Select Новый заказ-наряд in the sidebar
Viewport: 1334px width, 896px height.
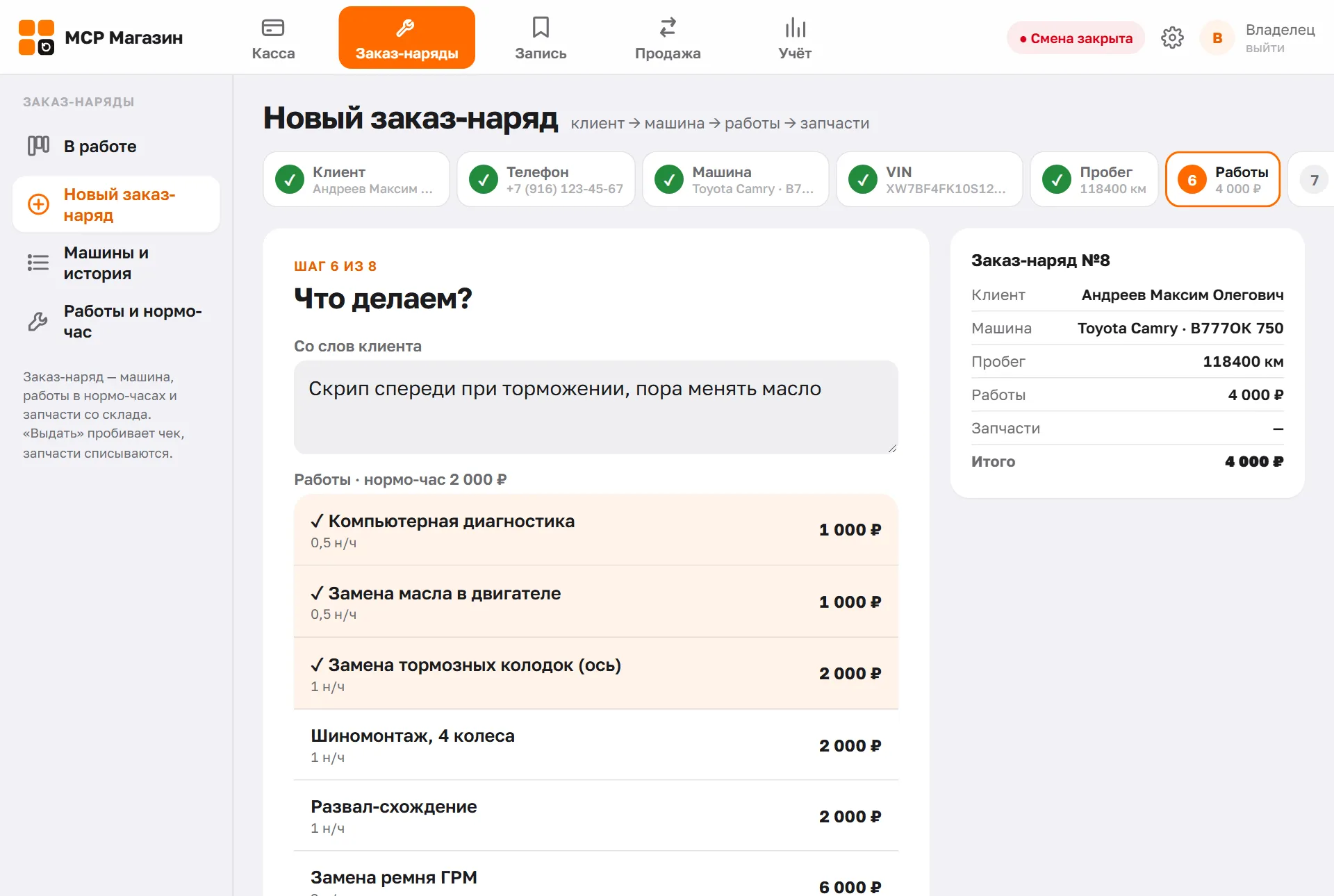click(116, 204)
